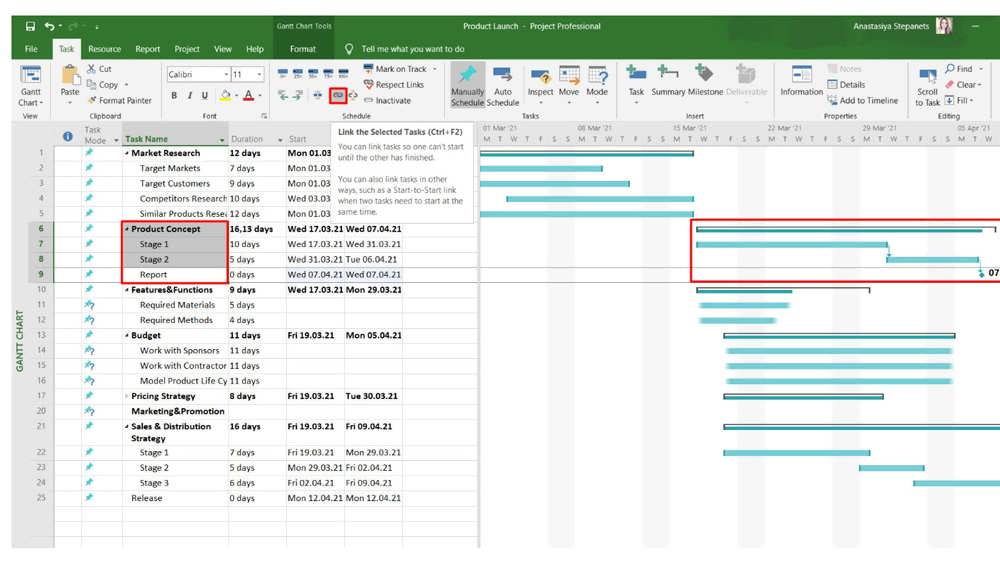Click the Link Selected Tasks chain icon
The width and height of the screenshot is (1000, 563).
337,96
